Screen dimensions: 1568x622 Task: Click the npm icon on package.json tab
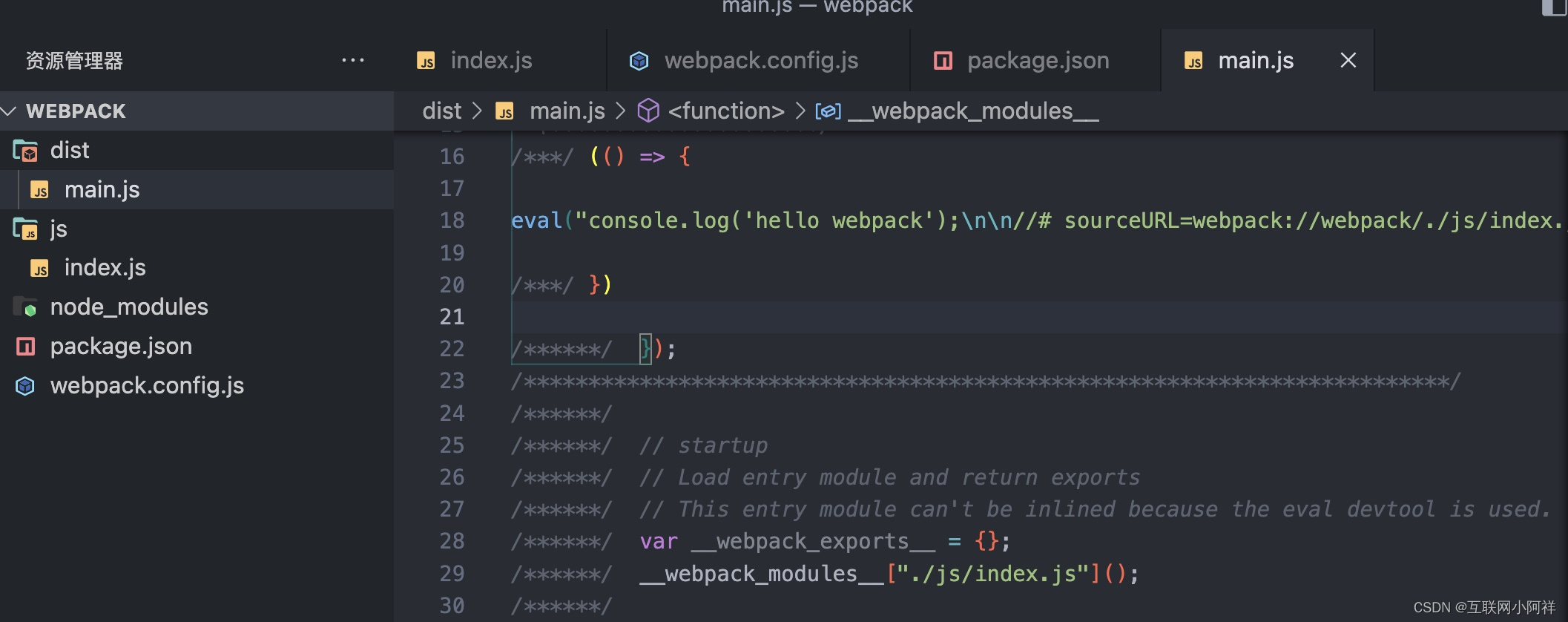click(x=943, y=61)
